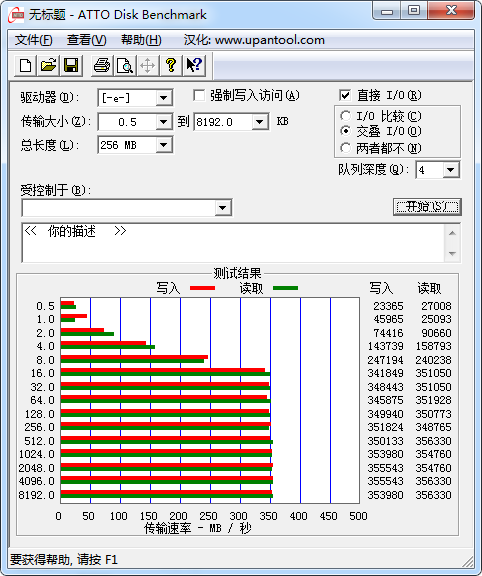Viewport: 482px width, 576px height.
Task: Open the 查看(V) menu
Action: [x=87, y=40]
